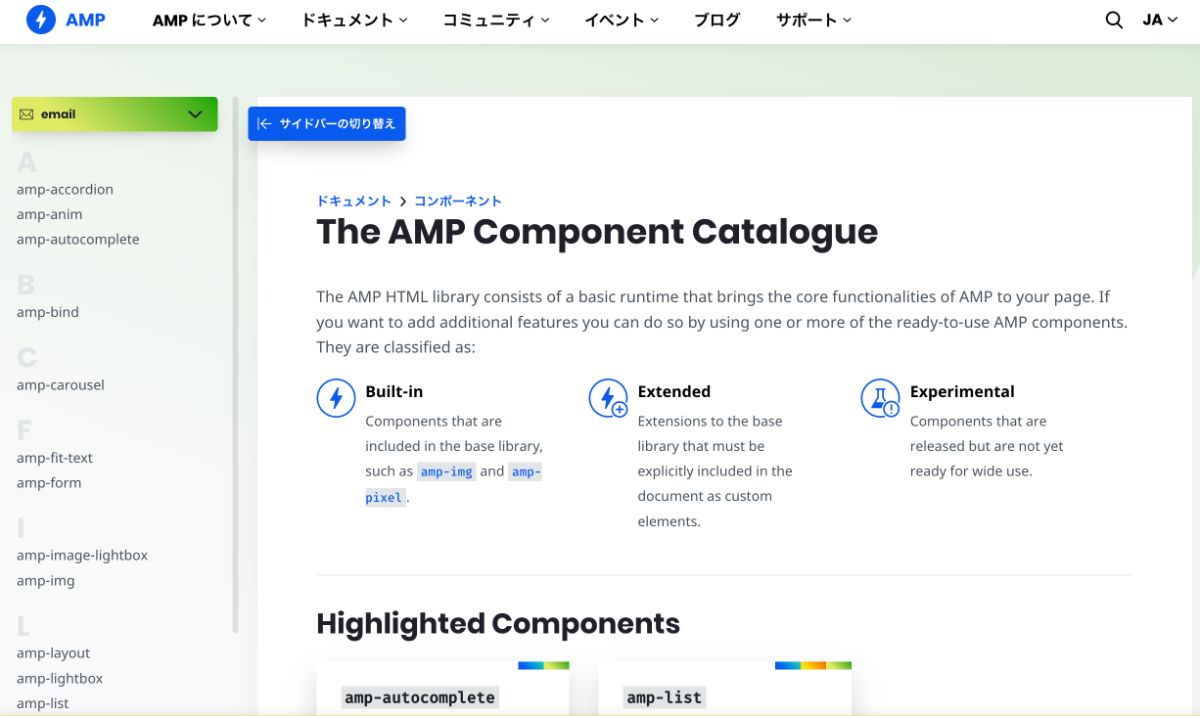Click amp-accordion in the component list
The image size is (1200, 716).
64,189
